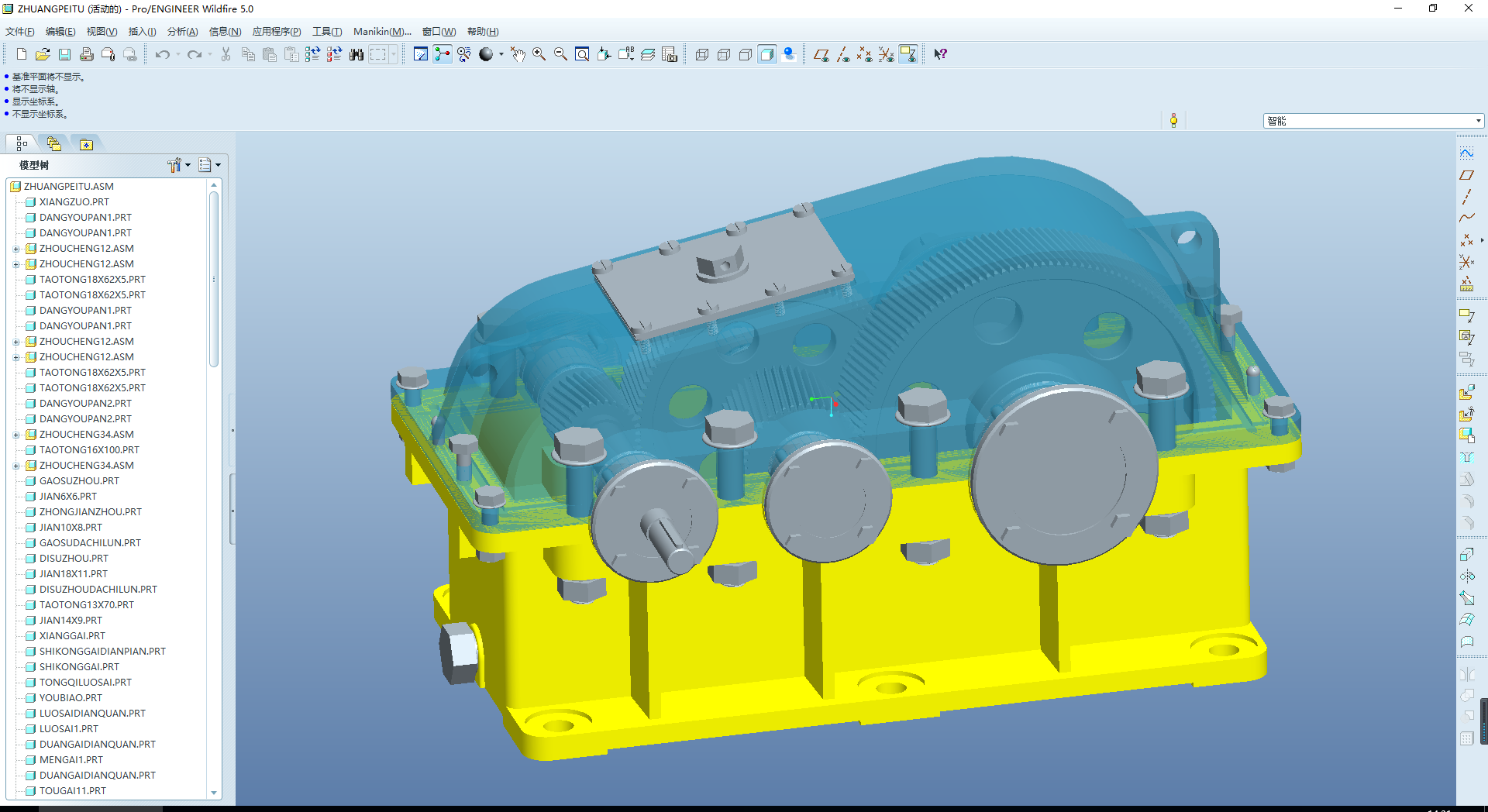
Task: Select XIANGZUO.PRT in the model tree
Action: pyautogui.click(x=74, y=202)
